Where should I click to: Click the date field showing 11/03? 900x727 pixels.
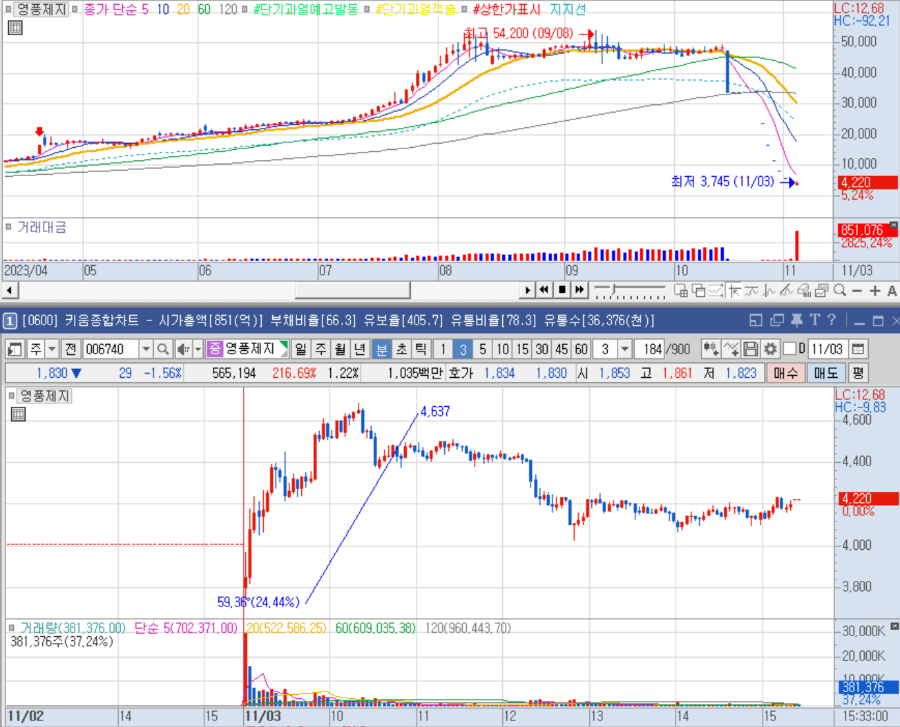(827, 349)
